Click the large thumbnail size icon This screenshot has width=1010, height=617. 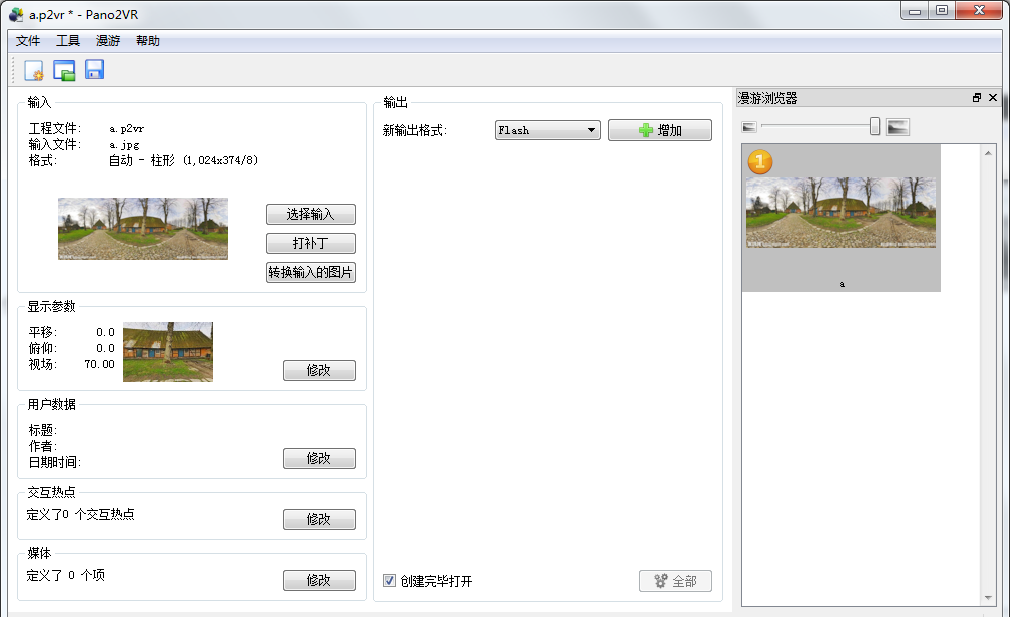coord(898,127)
